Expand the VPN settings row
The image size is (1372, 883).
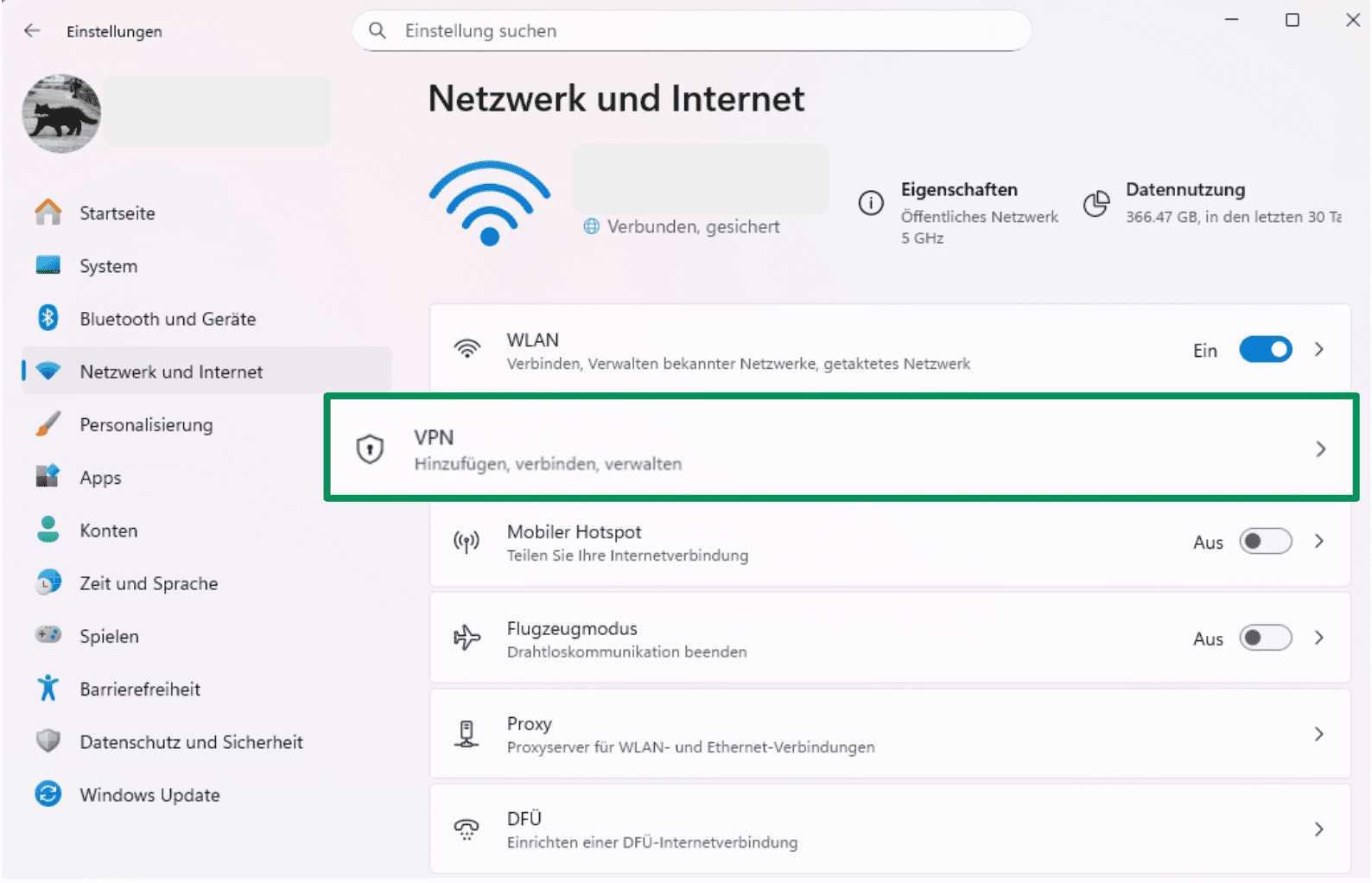[x=1320, y=448]
